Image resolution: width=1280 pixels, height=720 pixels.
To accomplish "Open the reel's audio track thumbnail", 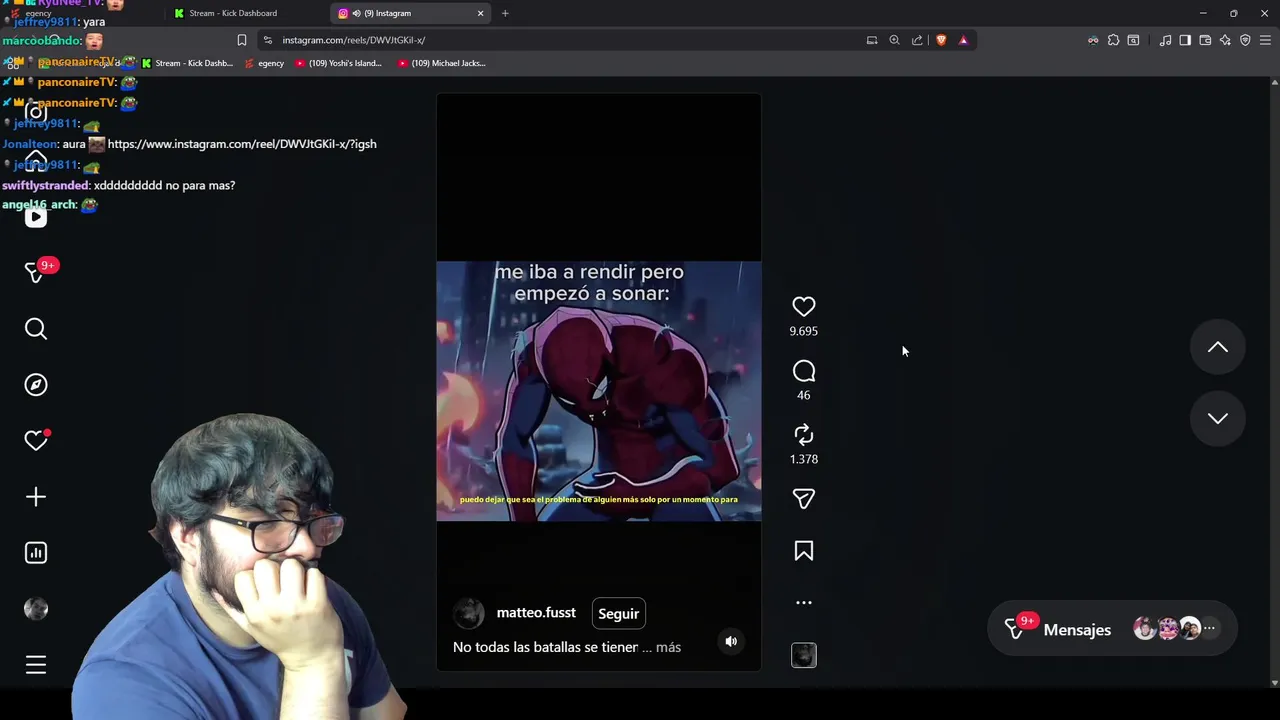I will point(804,655).
